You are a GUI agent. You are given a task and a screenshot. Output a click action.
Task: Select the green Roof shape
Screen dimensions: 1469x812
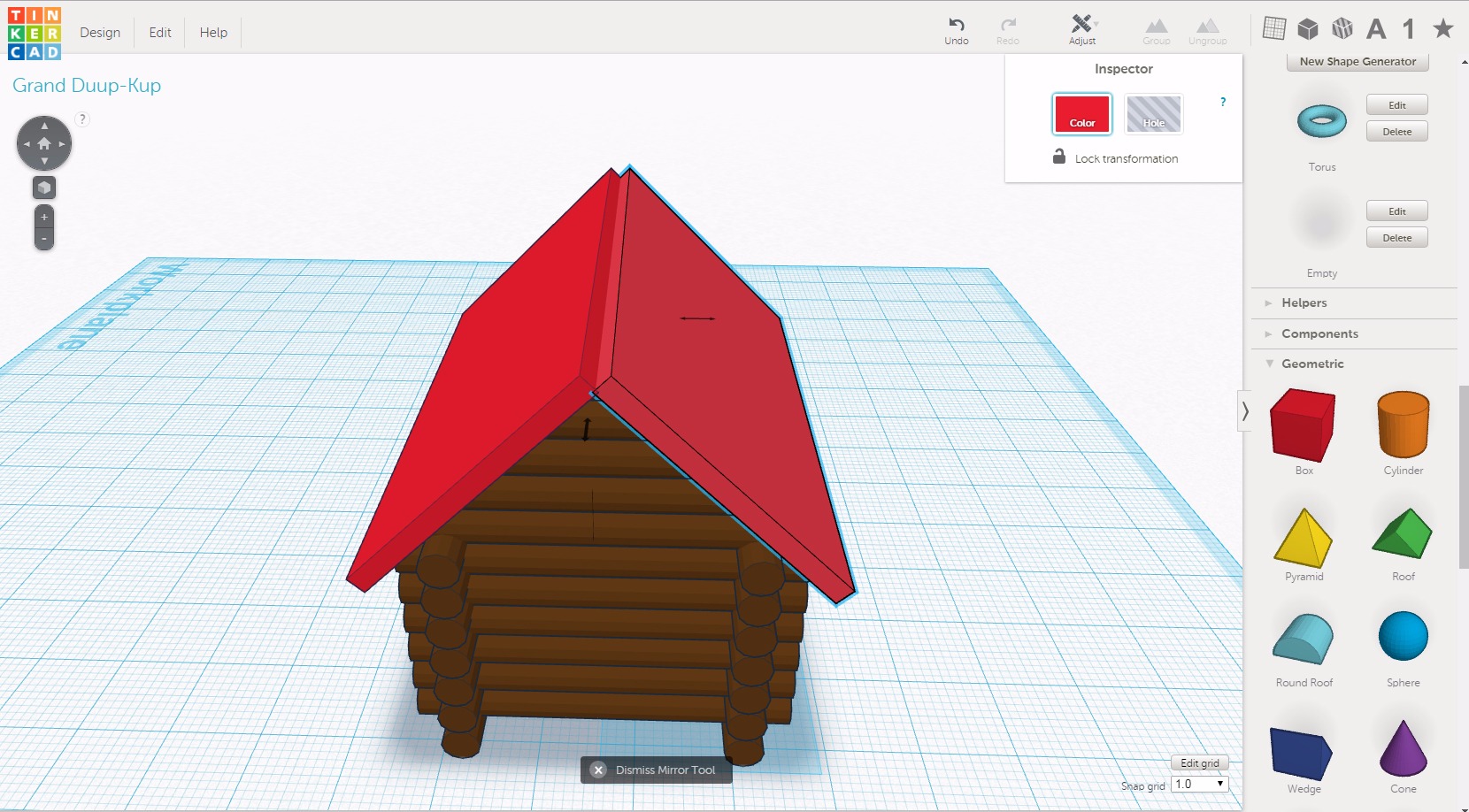pyautogui.click(x=1403, y=533)
